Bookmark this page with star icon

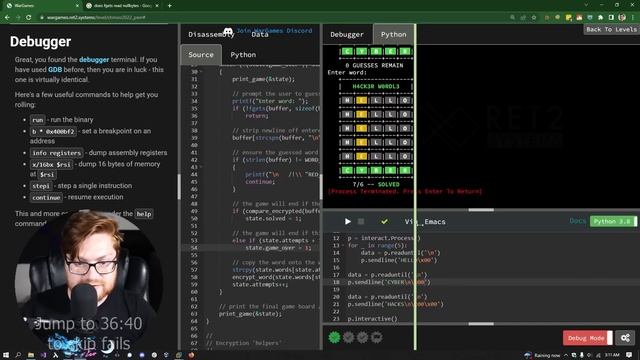tap(534, 18)
